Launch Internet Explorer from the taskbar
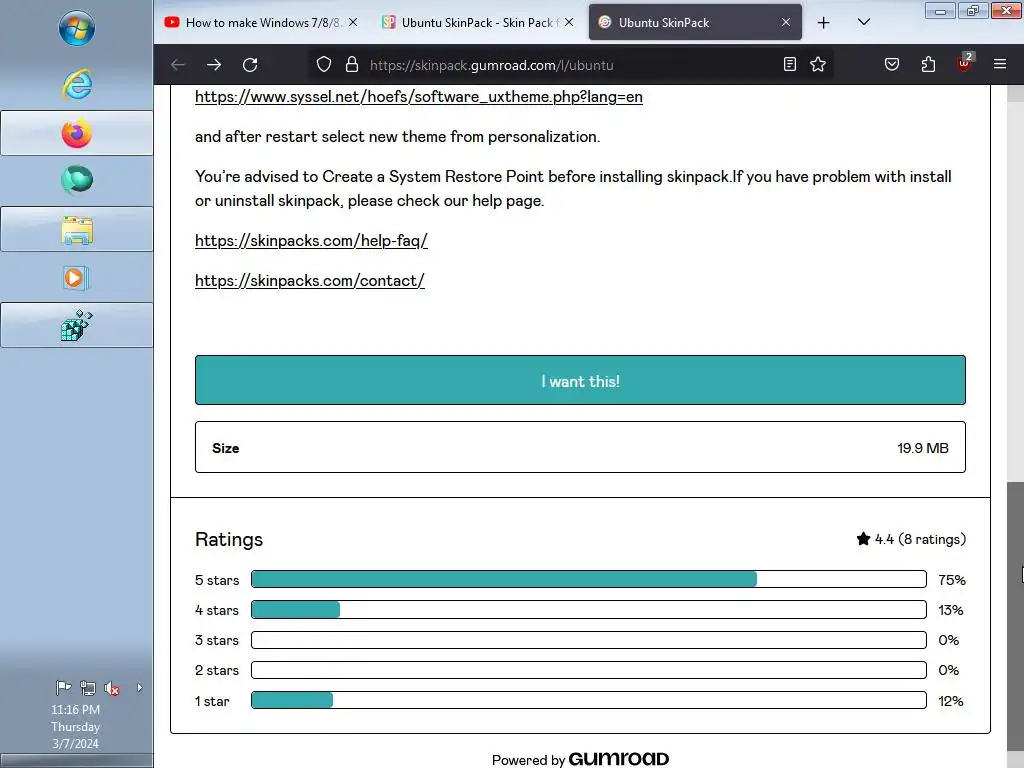Image resolution: width=1024 pixels, height=768 pixels. pyautogui.click(x=76, y=84)
